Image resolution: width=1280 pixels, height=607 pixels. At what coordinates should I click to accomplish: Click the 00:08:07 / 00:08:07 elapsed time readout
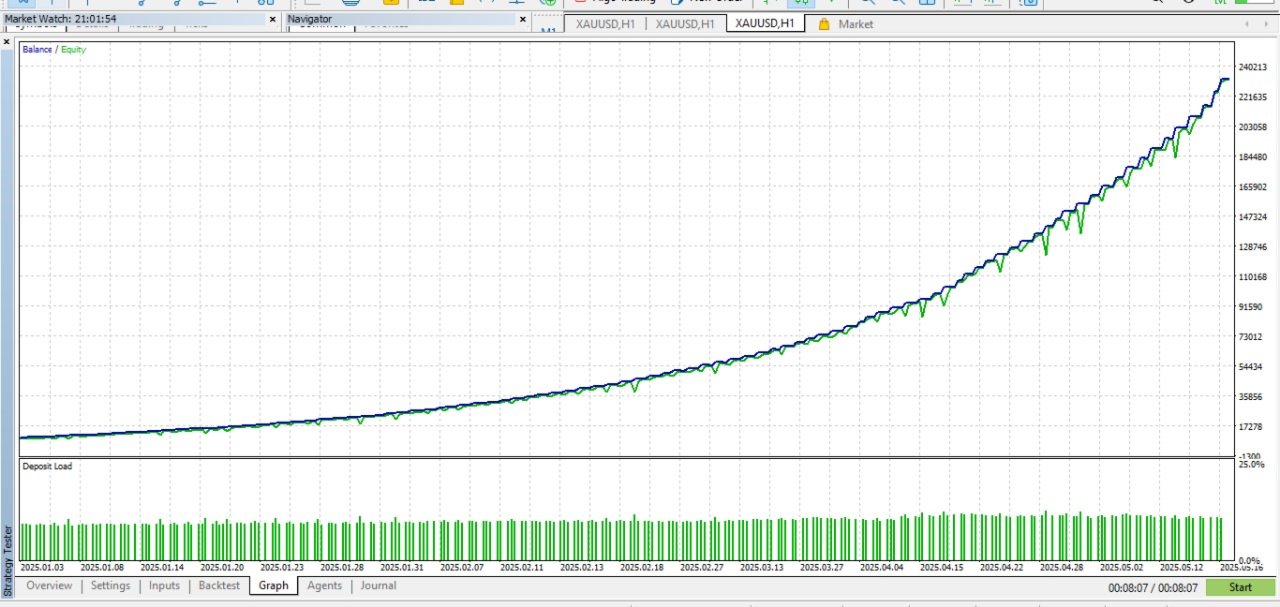[x=1153, y=589]
